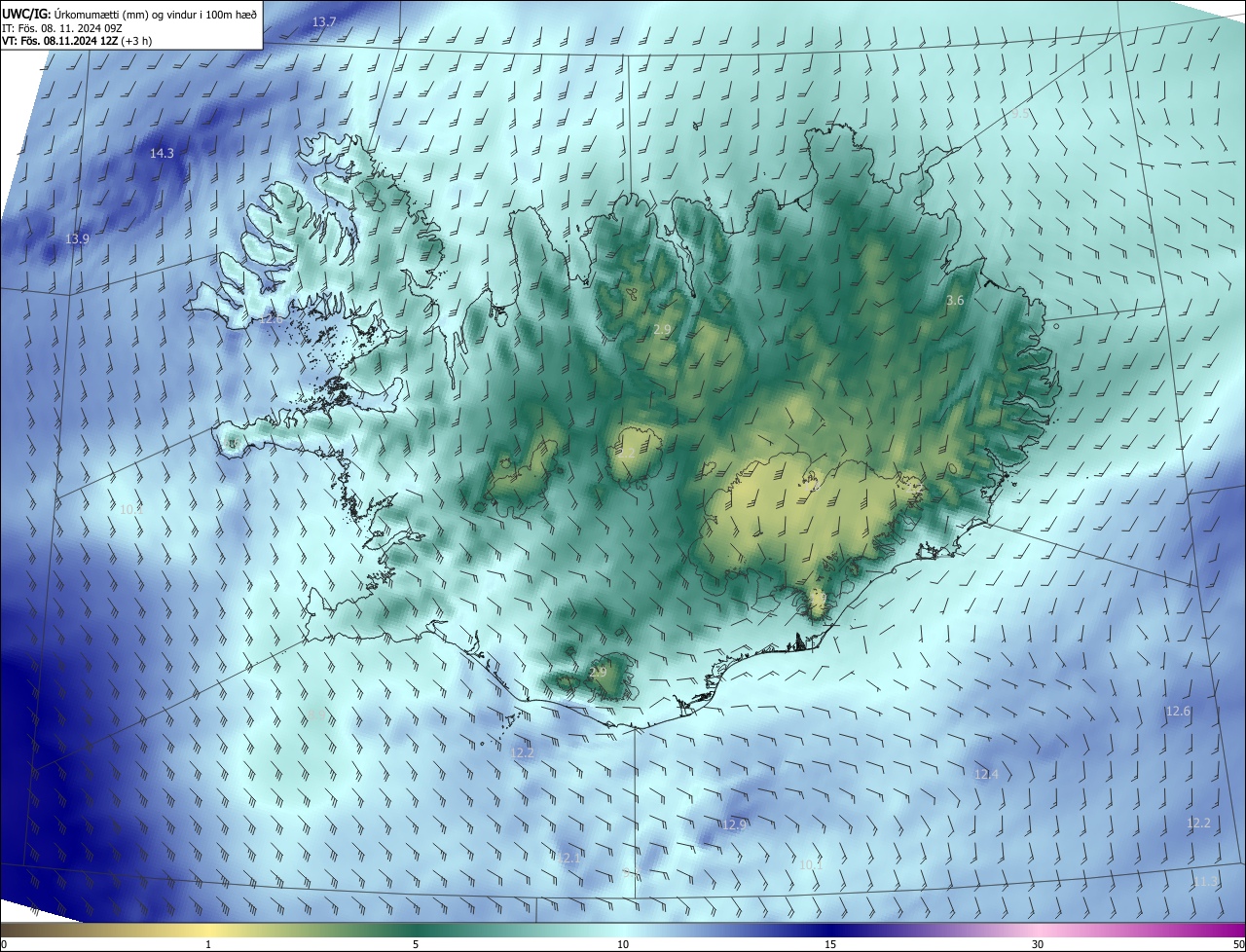Click the 13.9 value label on the map

[x=77, y=239]
